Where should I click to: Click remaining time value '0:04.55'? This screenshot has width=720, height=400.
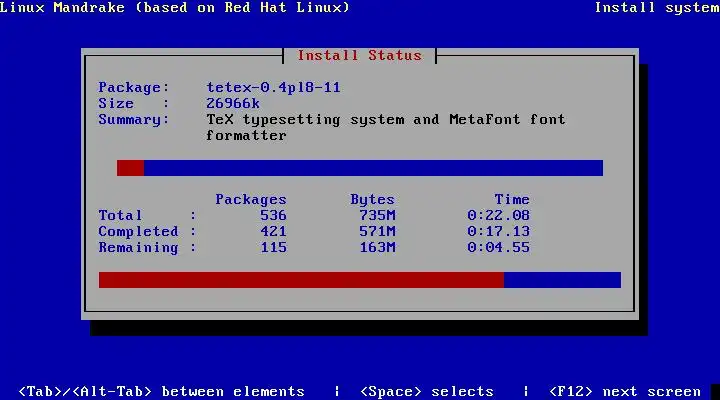(498, 248)
